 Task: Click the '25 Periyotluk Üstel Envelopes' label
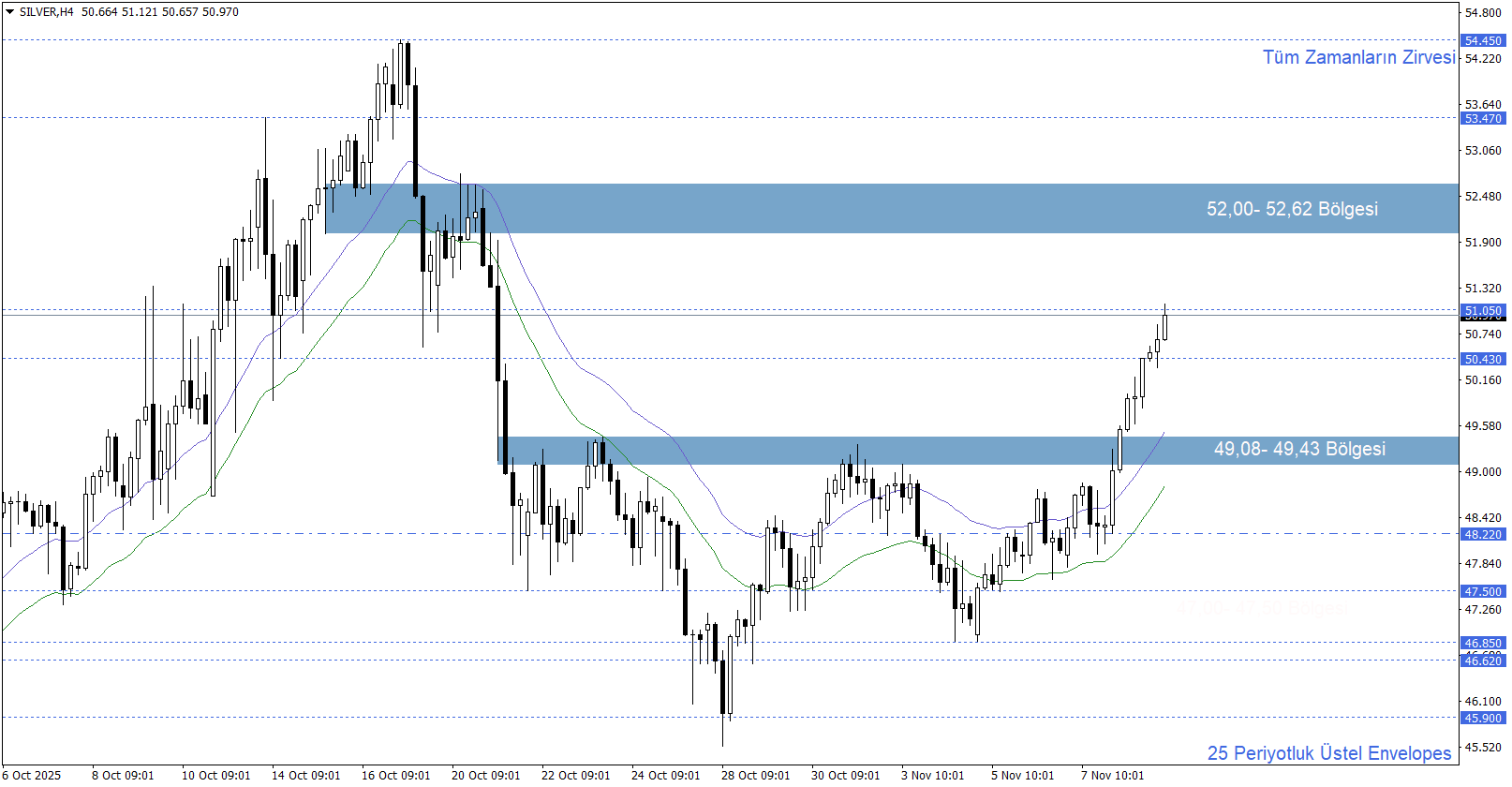(x=1328, y=753)
